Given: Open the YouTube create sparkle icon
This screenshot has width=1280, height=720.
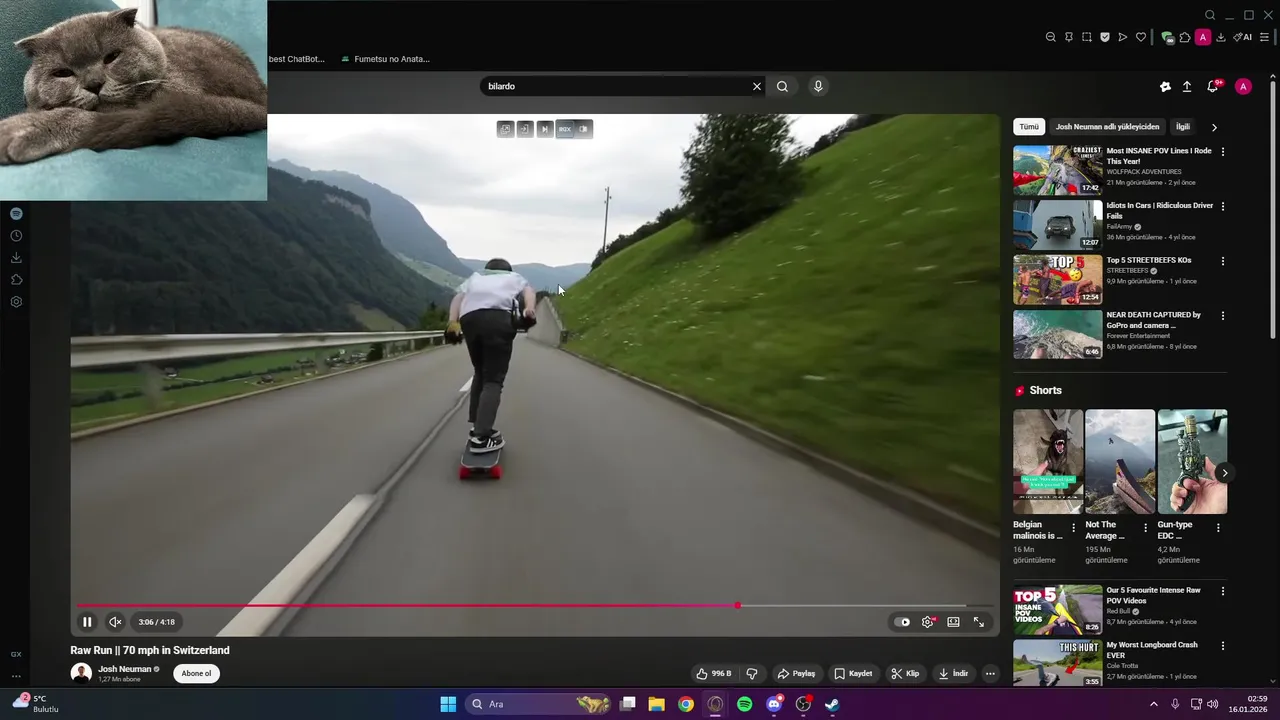Looking at the screenshot, I should pyautogui.click(x=1165, y=87).
